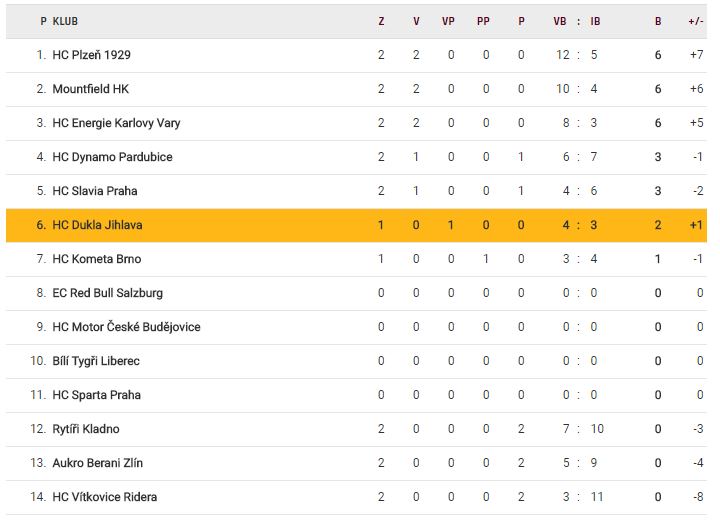Viewport: 720px width, 521px height.
Task: Select HC Energie Karlovy Vary row
Action: 356,123
